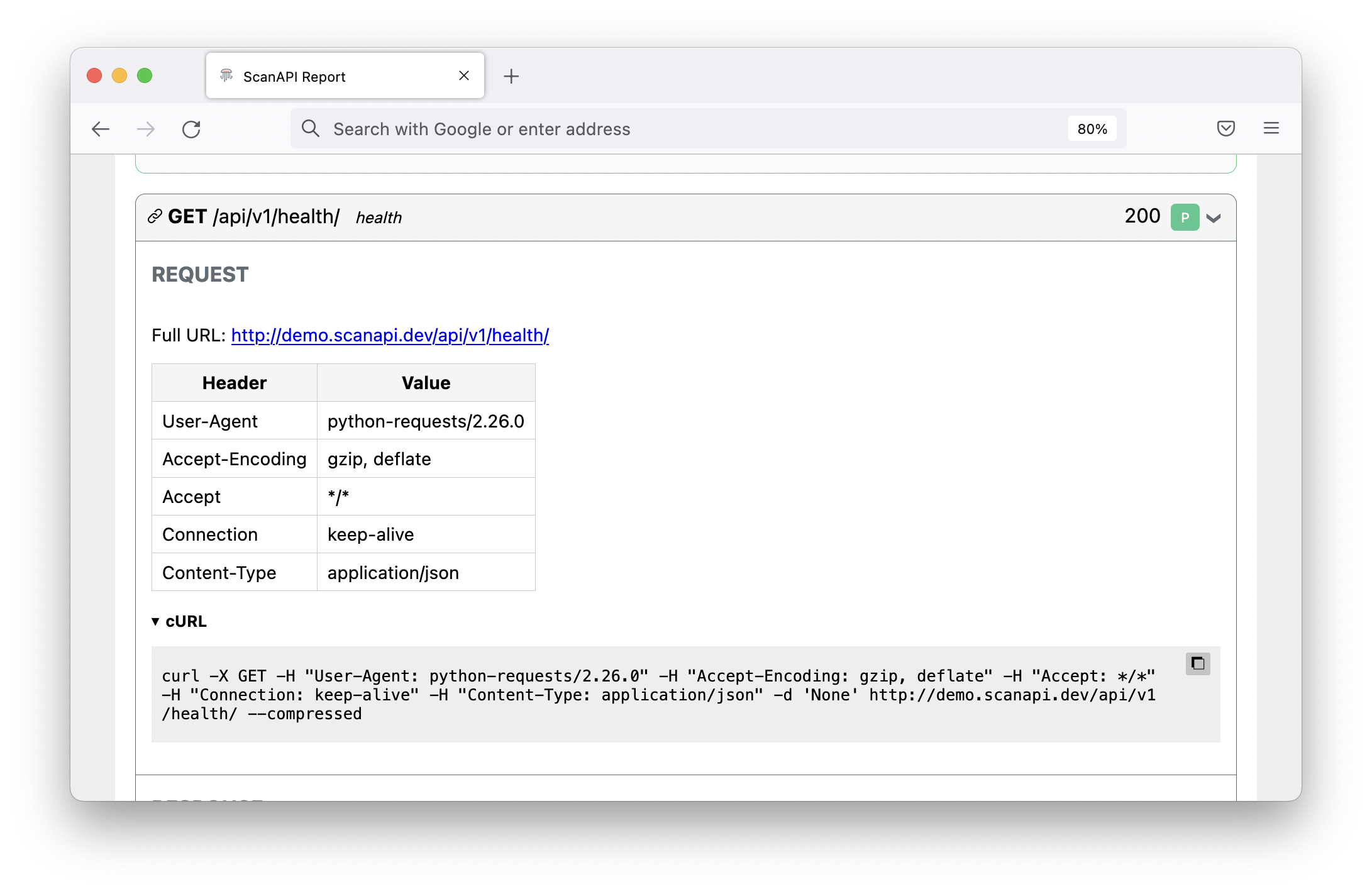The image size is (1372, 894).
Task: Click the green P passed badge
Action: (1185, 218)
